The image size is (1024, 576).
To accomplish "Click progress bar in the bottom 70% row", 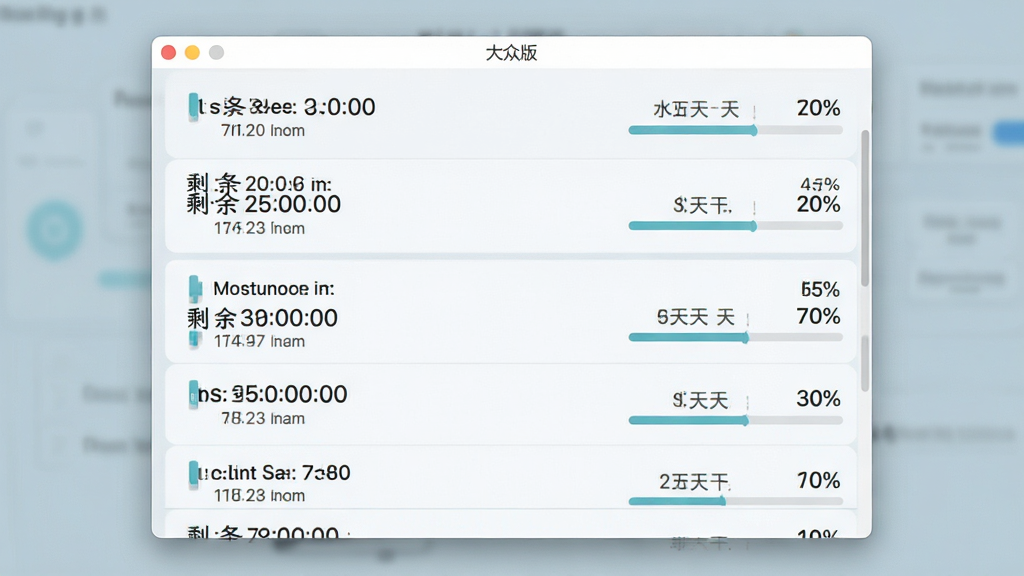I will (735, 502).
